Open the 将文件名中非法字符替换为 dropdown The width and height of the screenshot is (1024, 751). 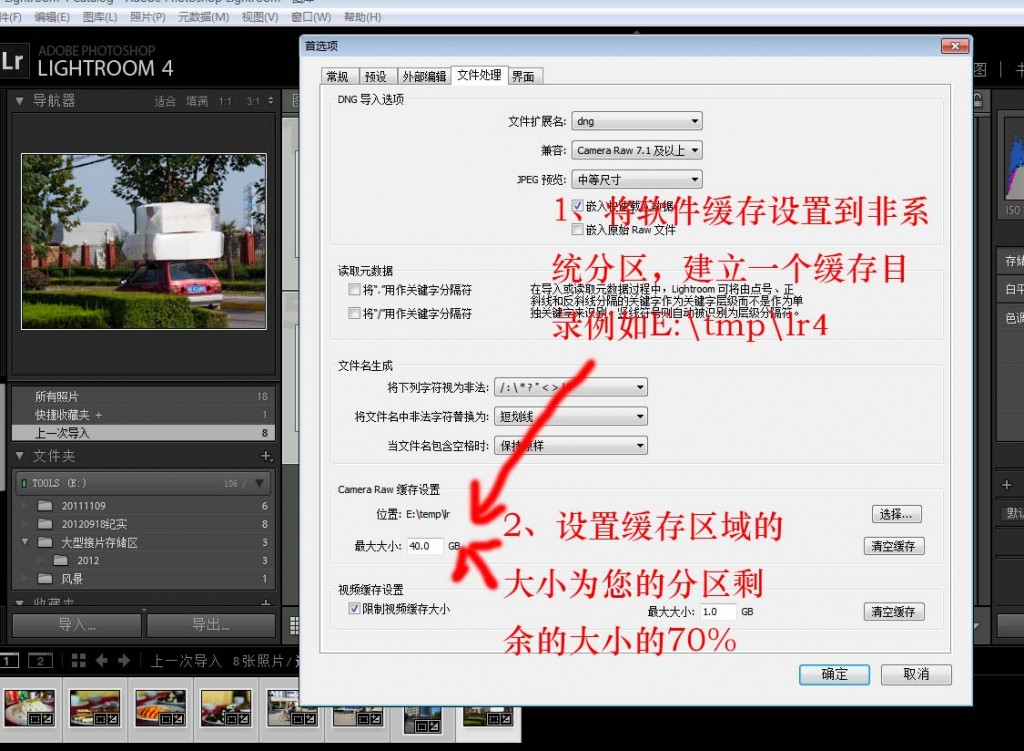571,416
